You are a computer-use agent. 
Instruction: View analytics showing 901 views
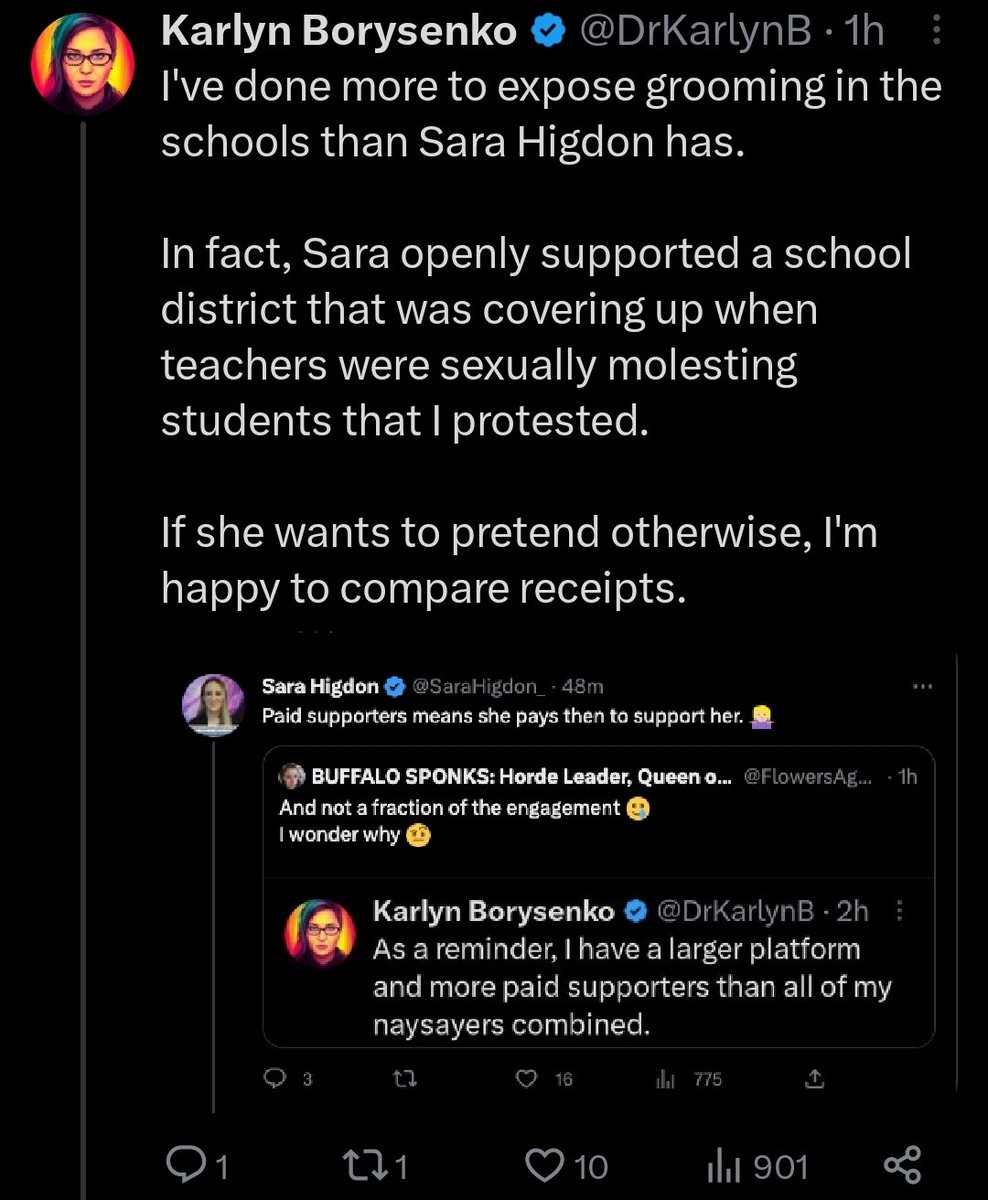tap(725, 1166)
